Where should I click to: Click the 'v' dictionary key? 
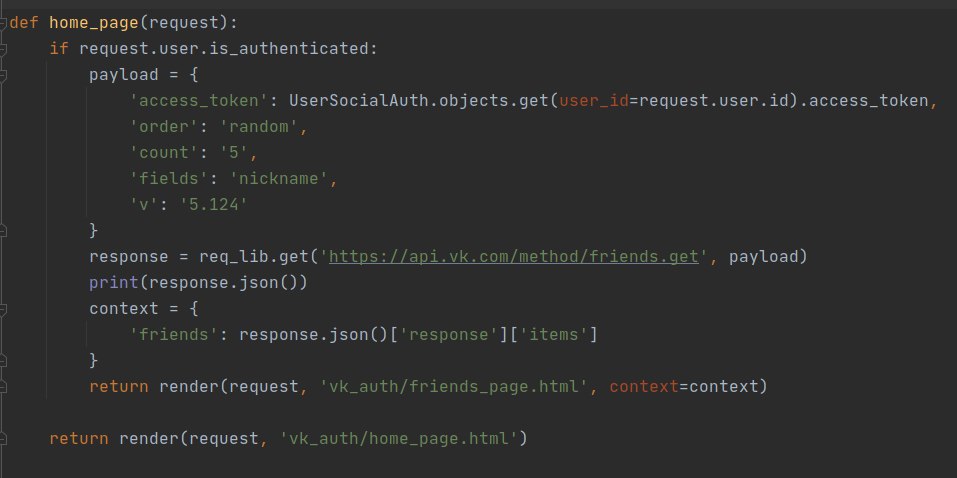click(143, 205)
